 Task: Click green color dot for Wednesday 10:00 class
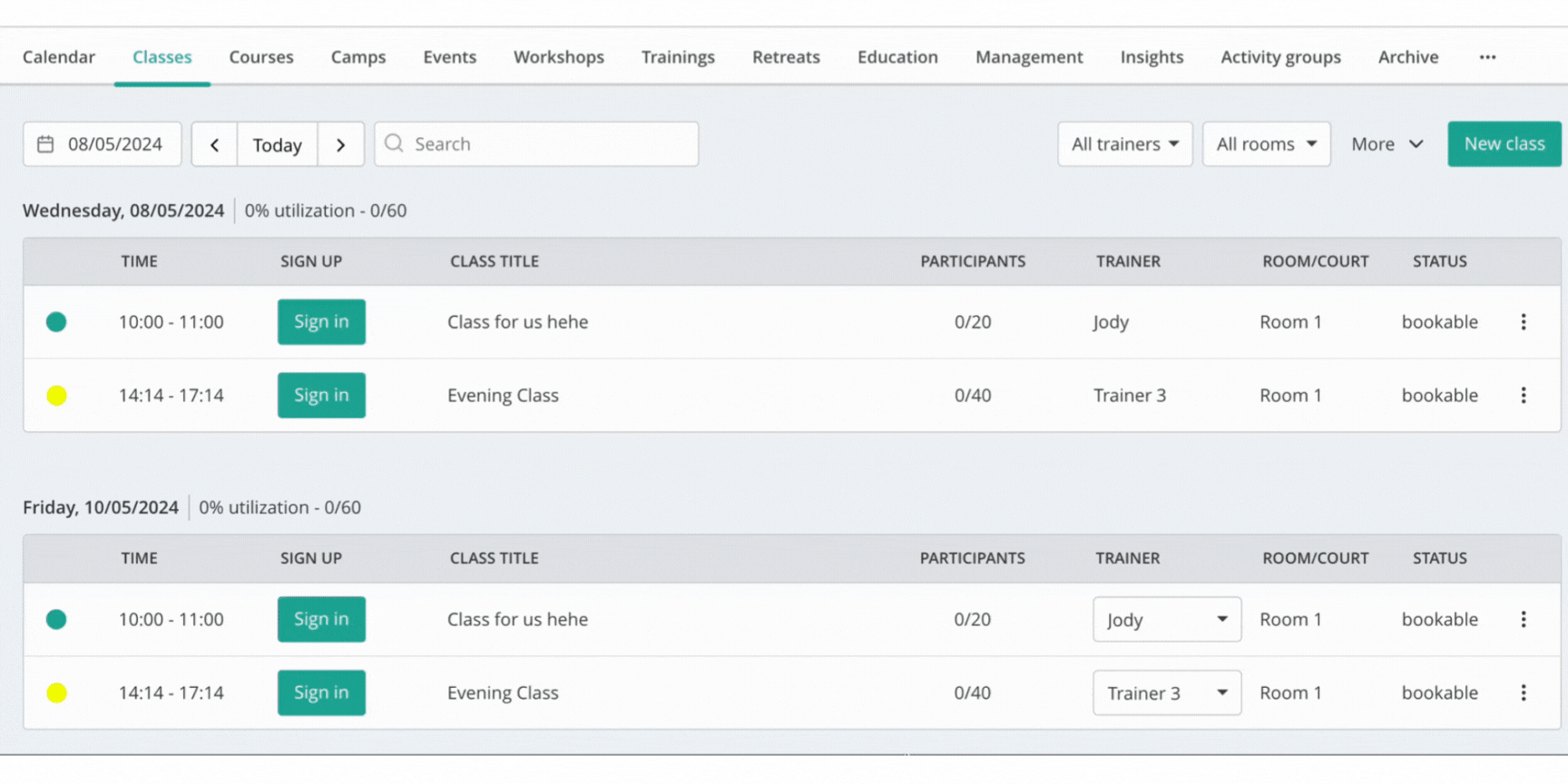click(56, 322)
